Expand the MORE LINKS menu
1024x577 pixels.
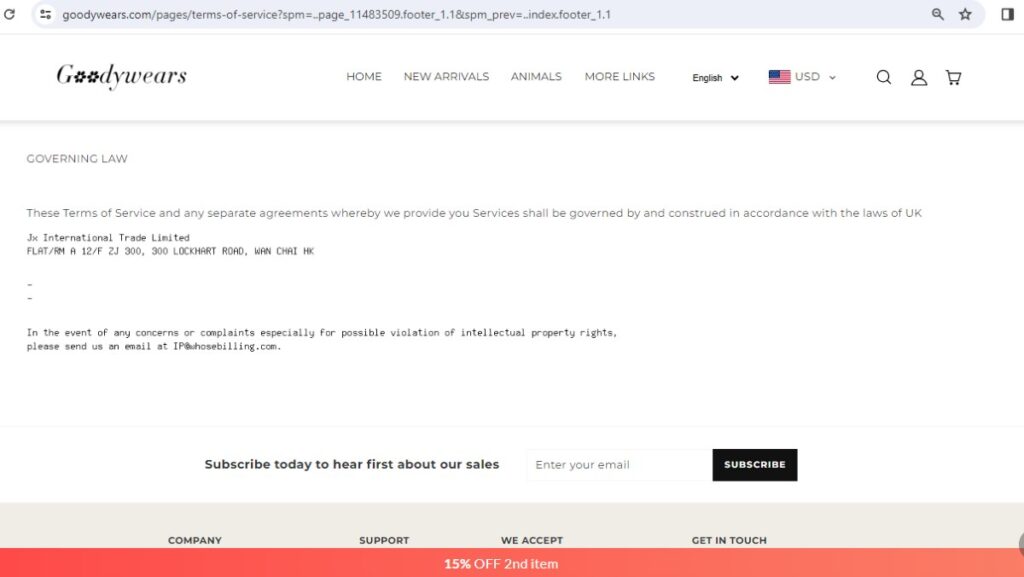[x=620, y=77]
